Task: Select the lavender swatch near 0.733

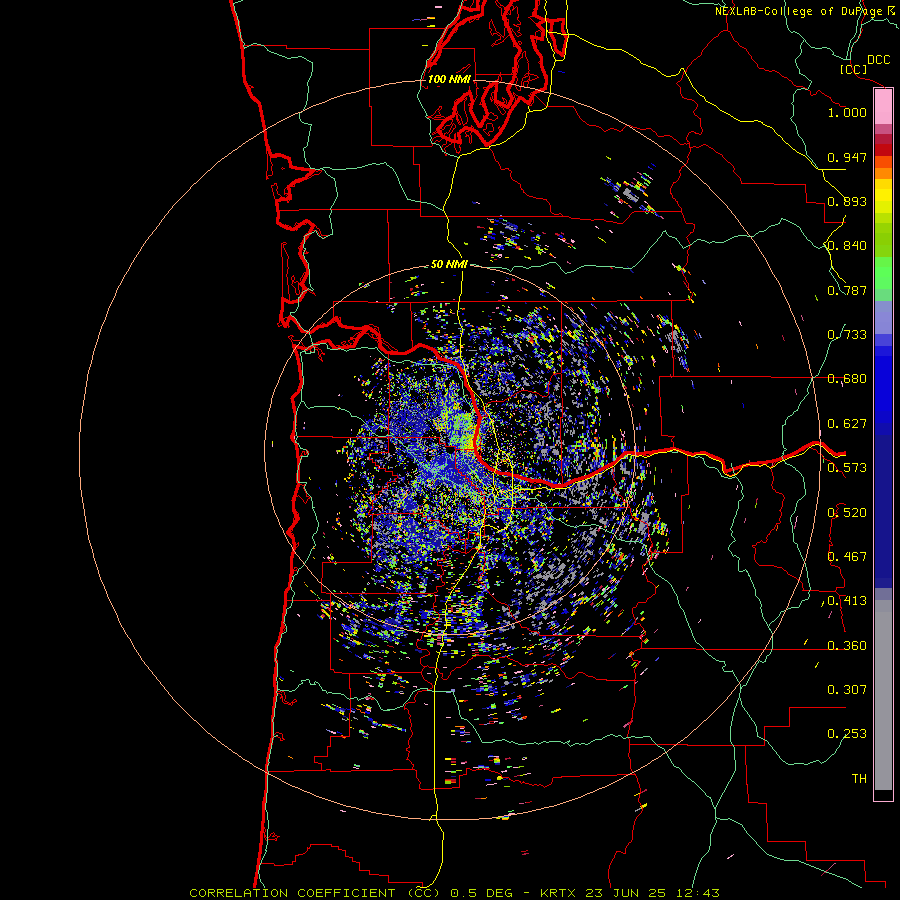Action: pos(883,317)
